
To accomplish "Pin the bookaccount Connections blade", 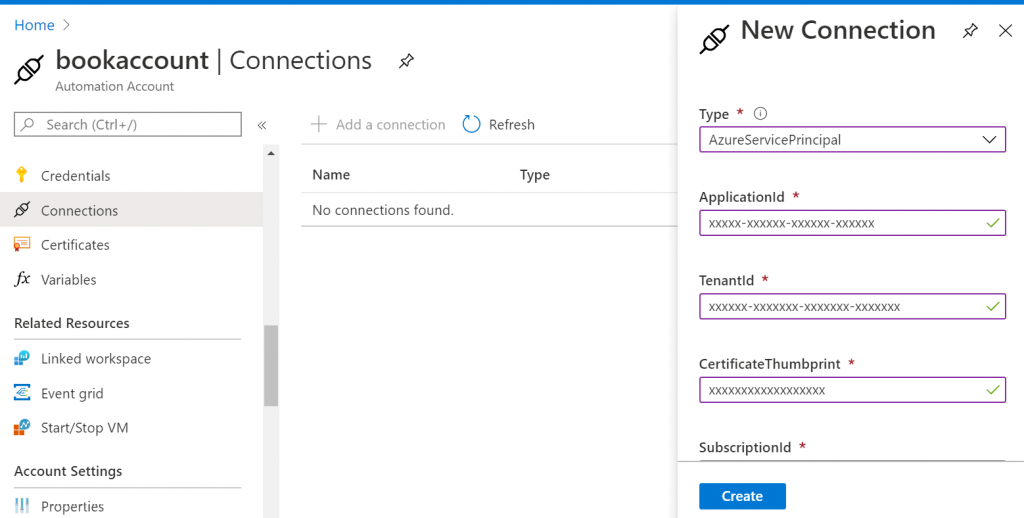I will pyautogui.click(x=406, y=61).
